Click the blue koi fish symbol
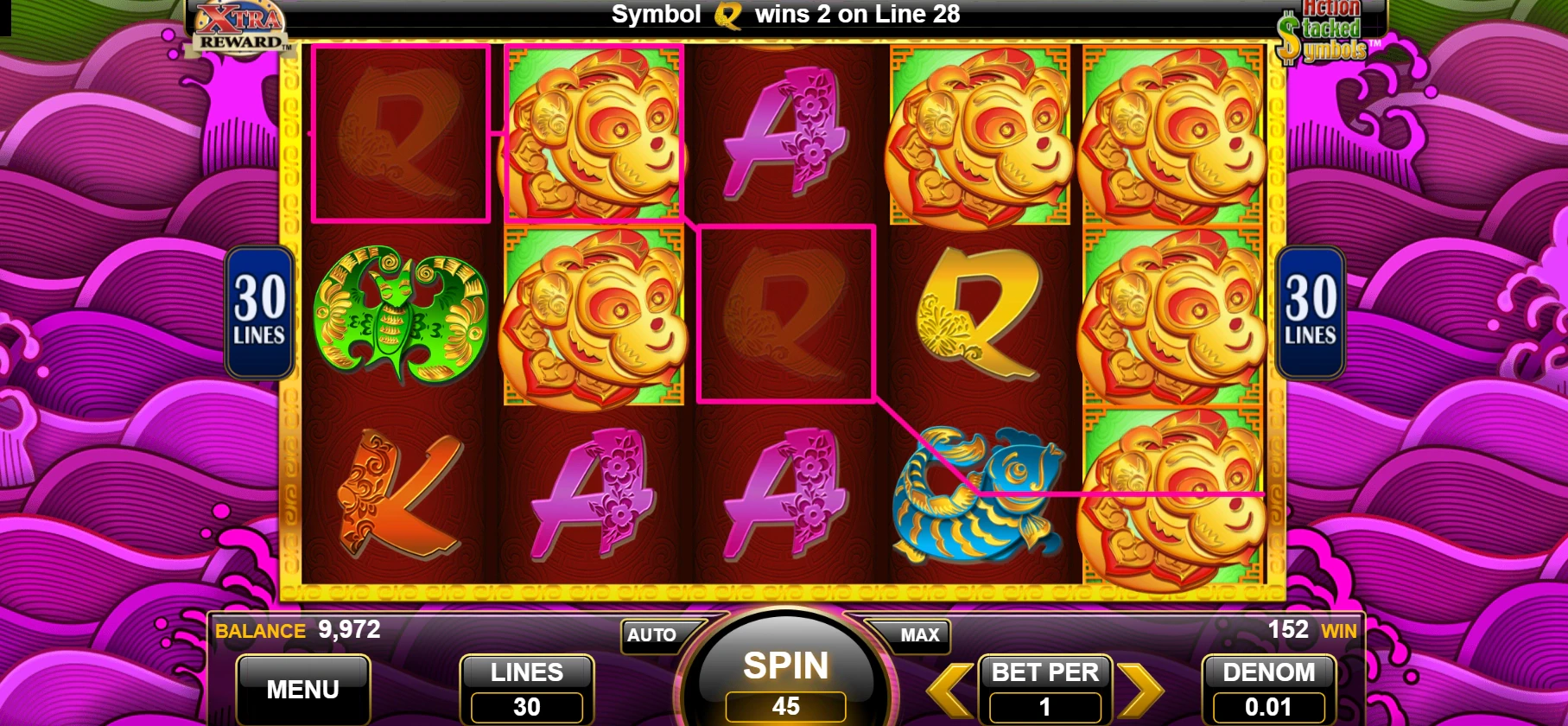Image resolution: width=1568 pixels, height=726 pixels. (977, 494)
